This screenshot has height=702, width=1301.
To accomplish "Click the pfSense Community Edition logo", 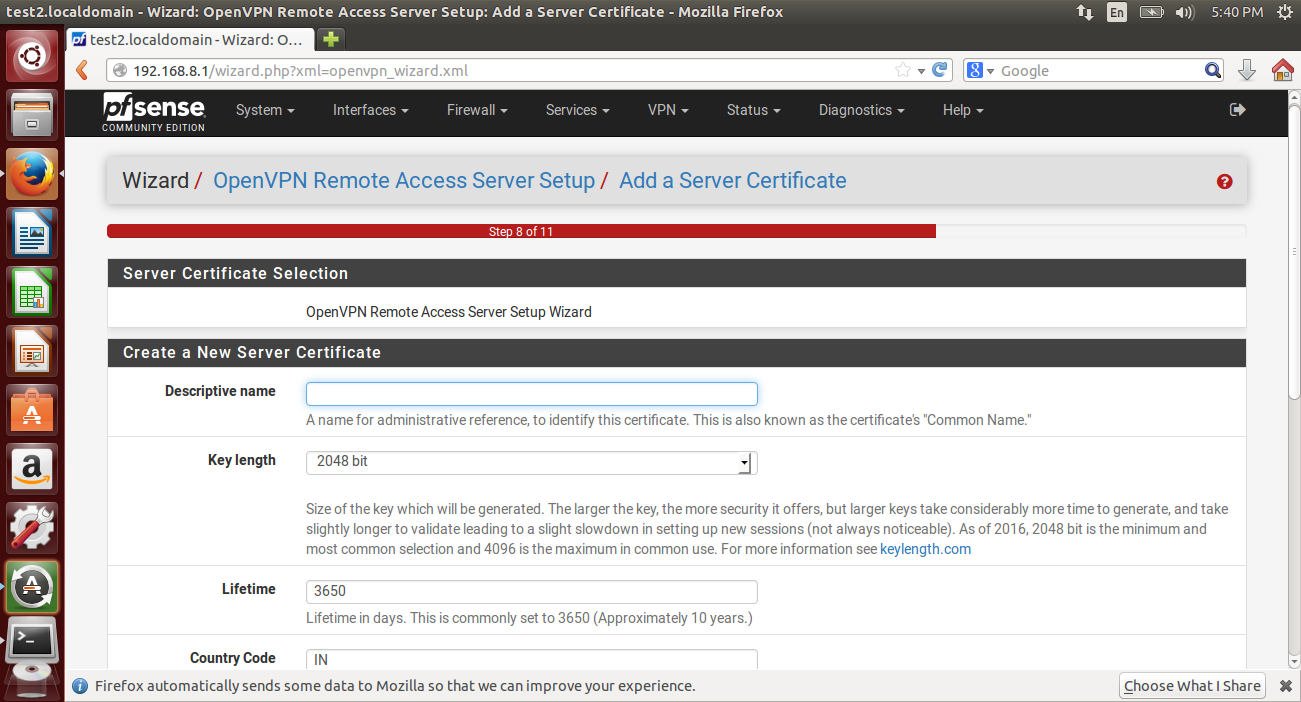I will click(153, 112).
